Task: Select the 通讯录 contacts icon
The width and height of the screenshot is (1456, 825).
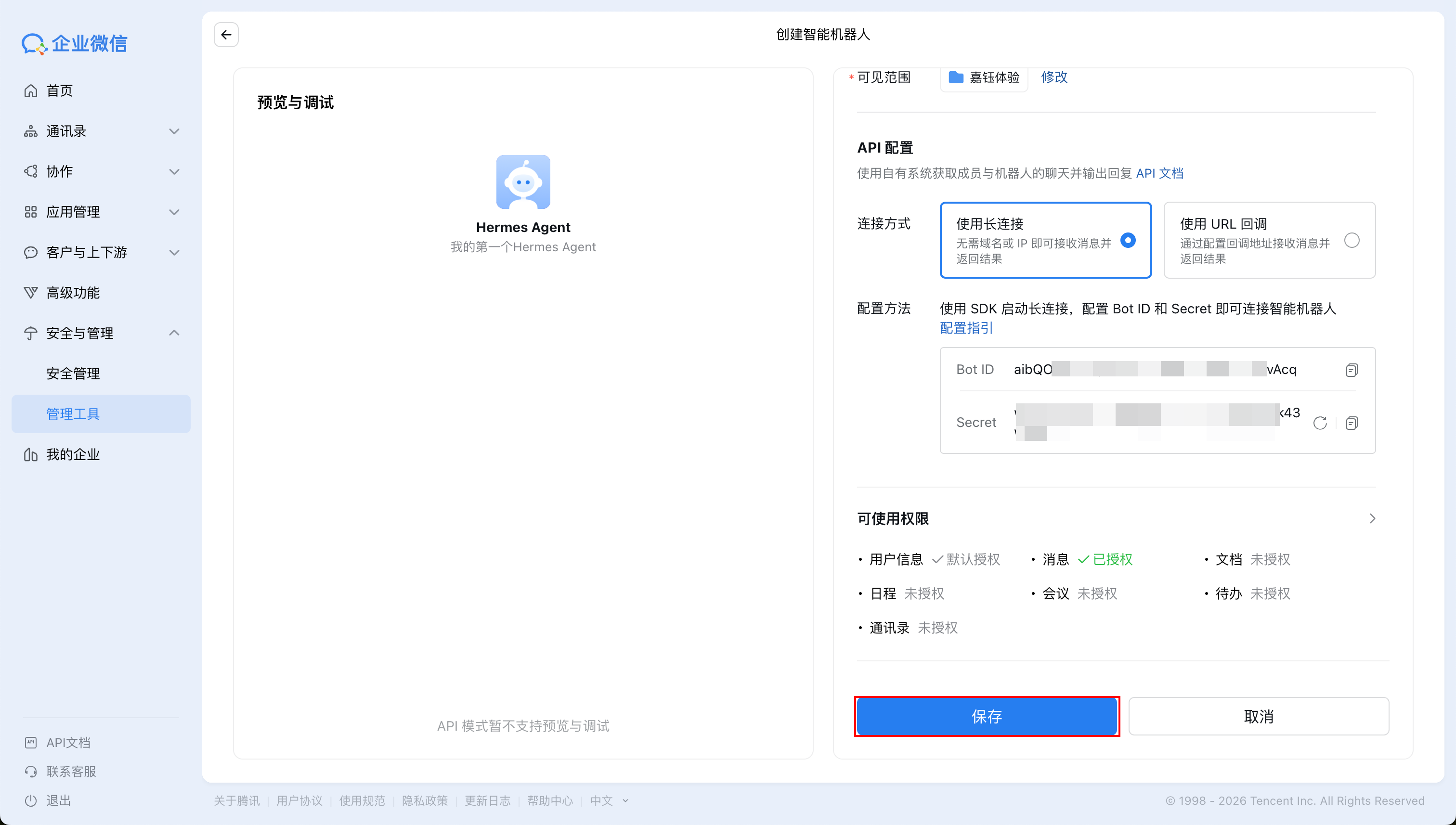Action: [x=31, y=131]
